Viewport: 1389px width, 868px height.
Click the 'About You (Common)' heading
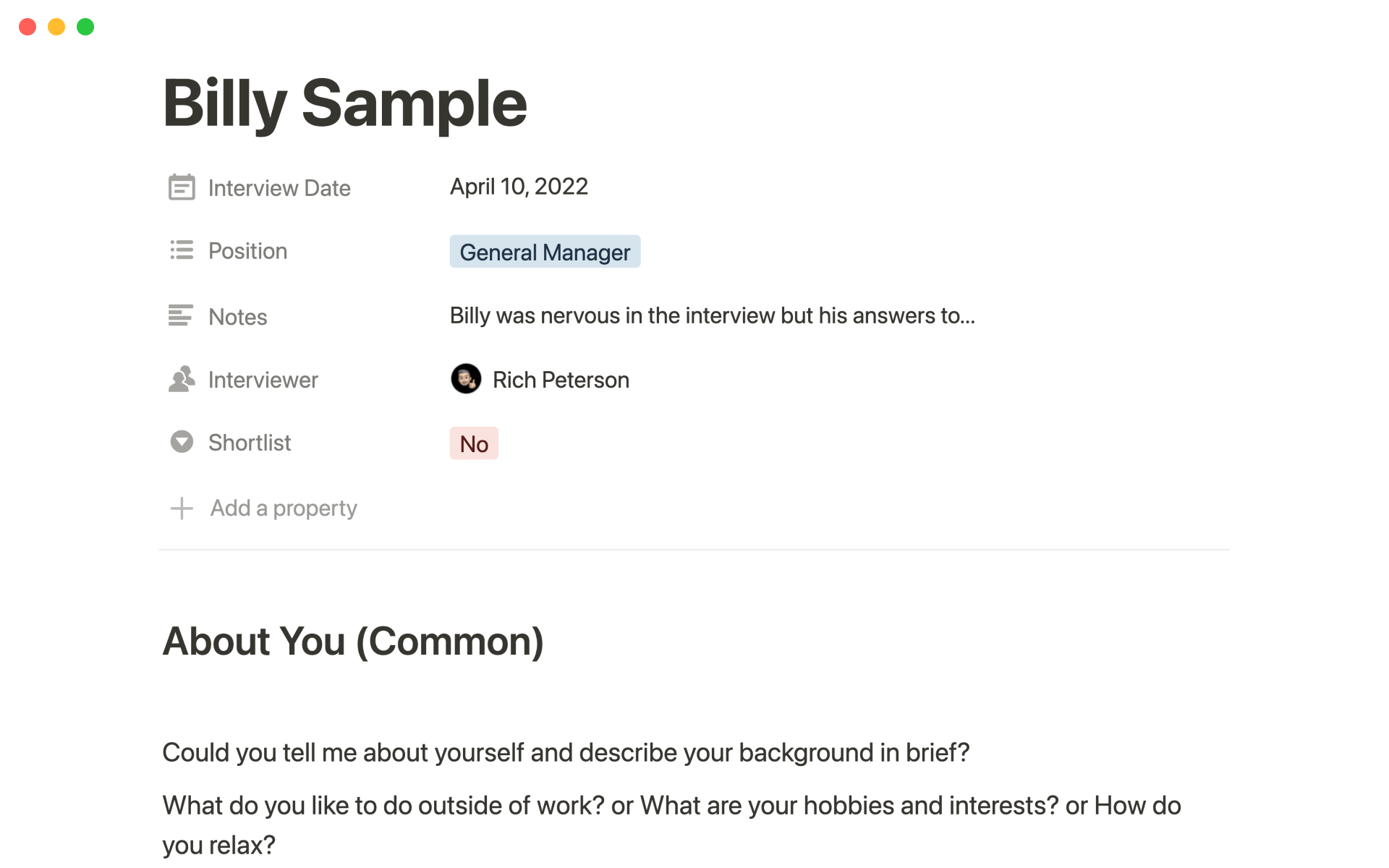353,642
